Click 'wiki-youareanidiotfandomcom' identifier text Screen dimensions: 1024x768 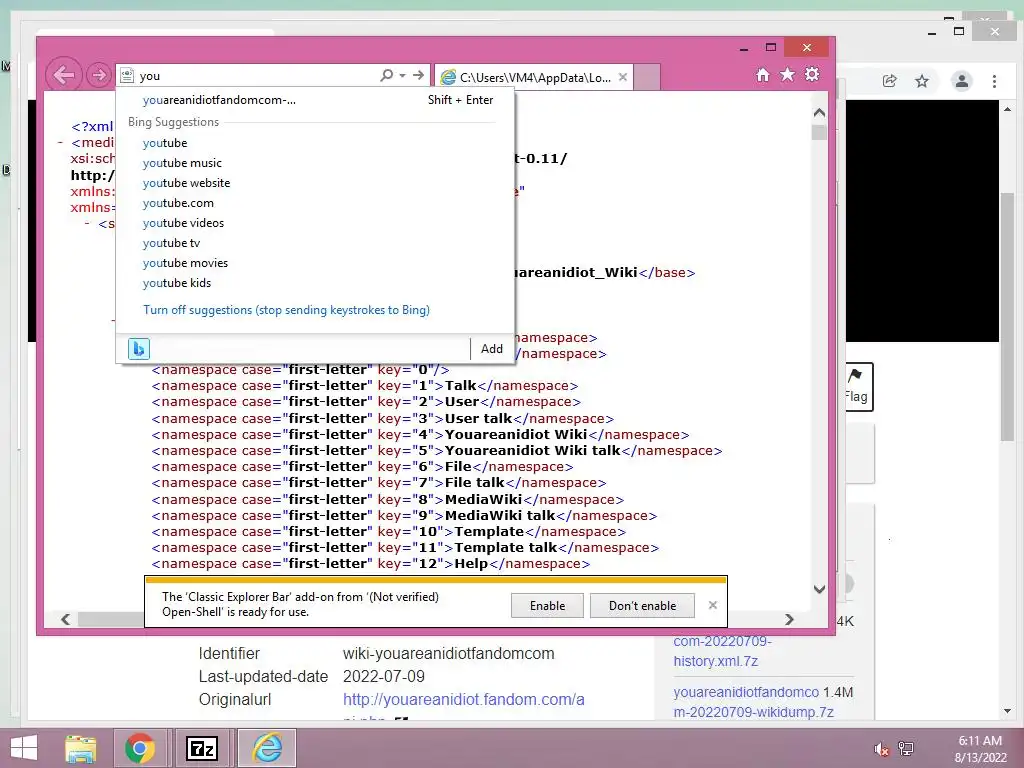(449, 654)
